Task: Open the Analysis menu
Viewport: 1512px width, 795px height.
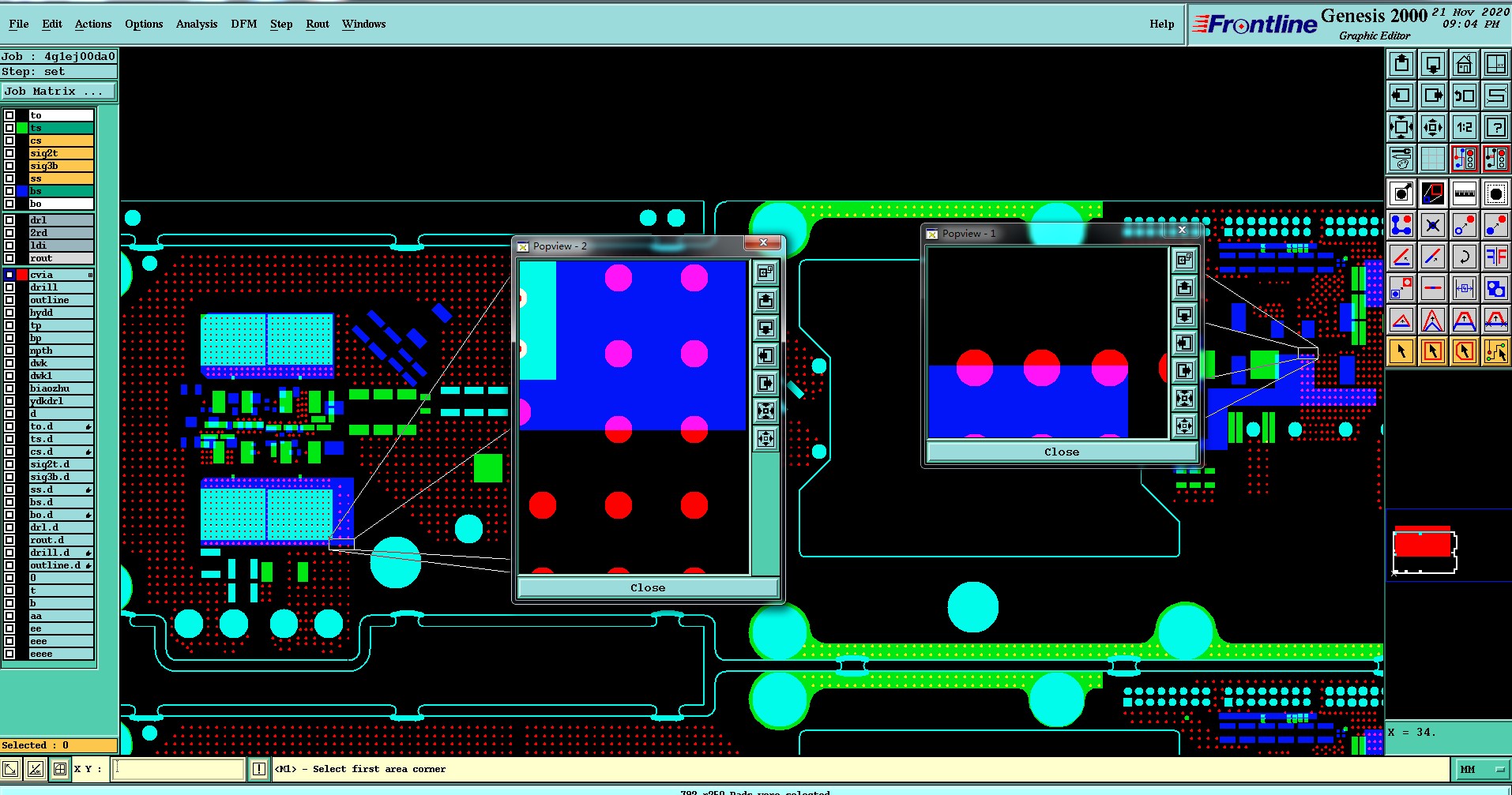Action: (197, 24)
